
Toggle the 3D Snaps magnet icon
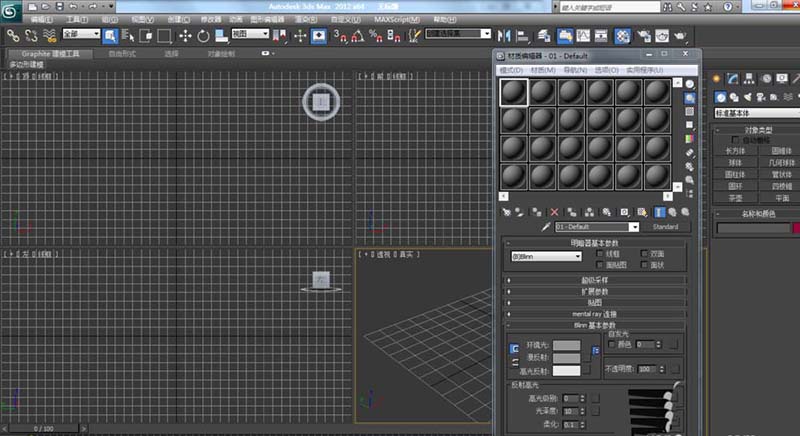pyautogui.click(x=340, y=36)
